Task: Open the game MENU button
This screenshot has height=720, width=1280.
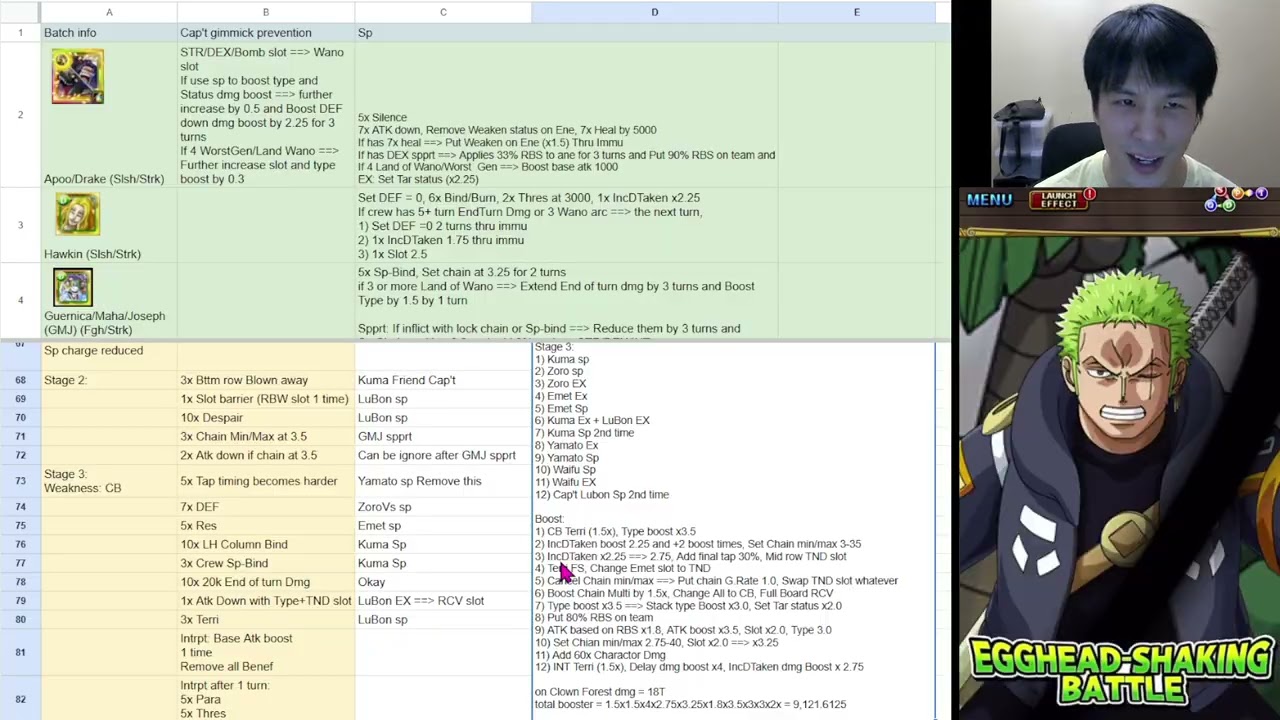Action: pos(989,200)
